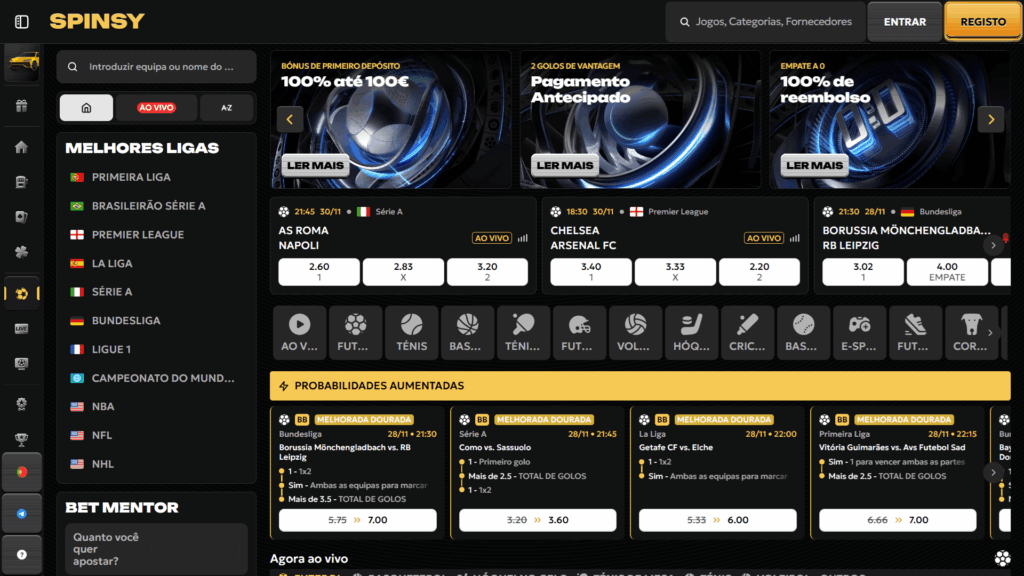Open the trophy icon in far-left sidebar
The image size is (1024, 576).
[21, 438]
